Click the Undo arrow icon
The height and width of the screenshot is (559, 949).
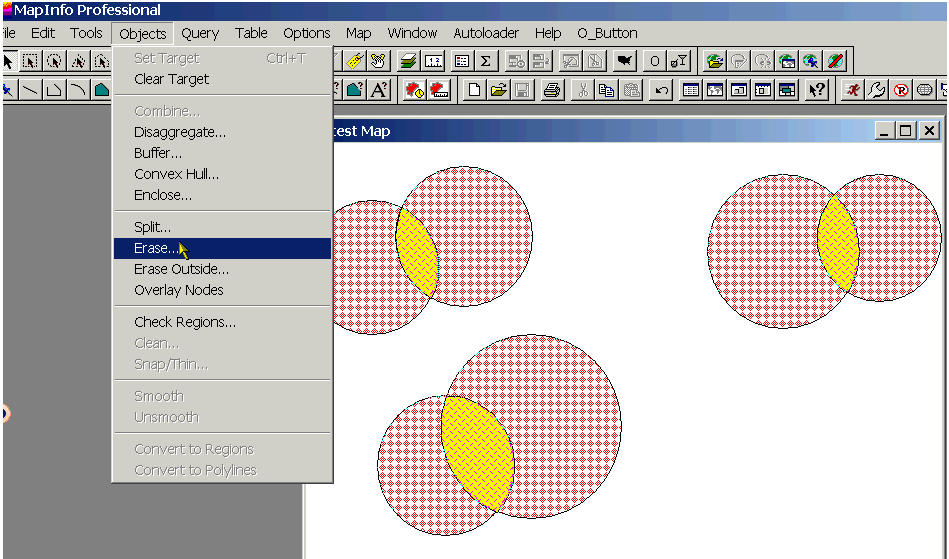(x=661, y=90)
